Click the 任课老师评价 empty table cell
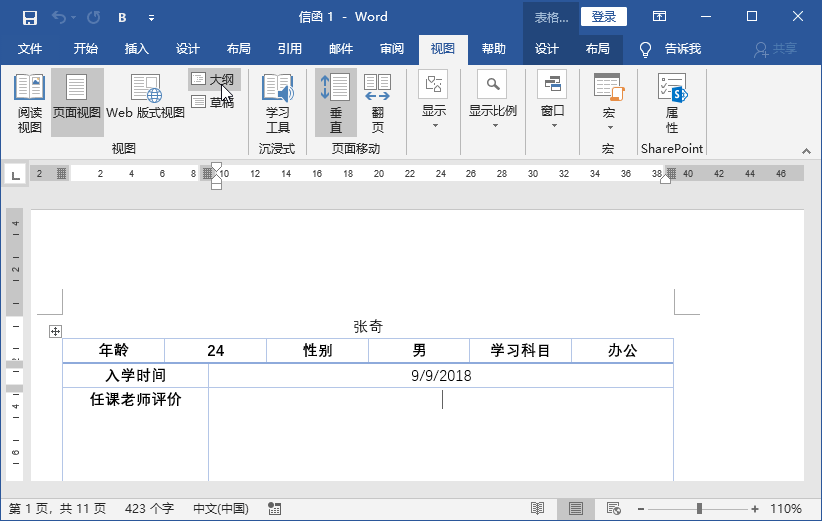 [x=441, y=434]
